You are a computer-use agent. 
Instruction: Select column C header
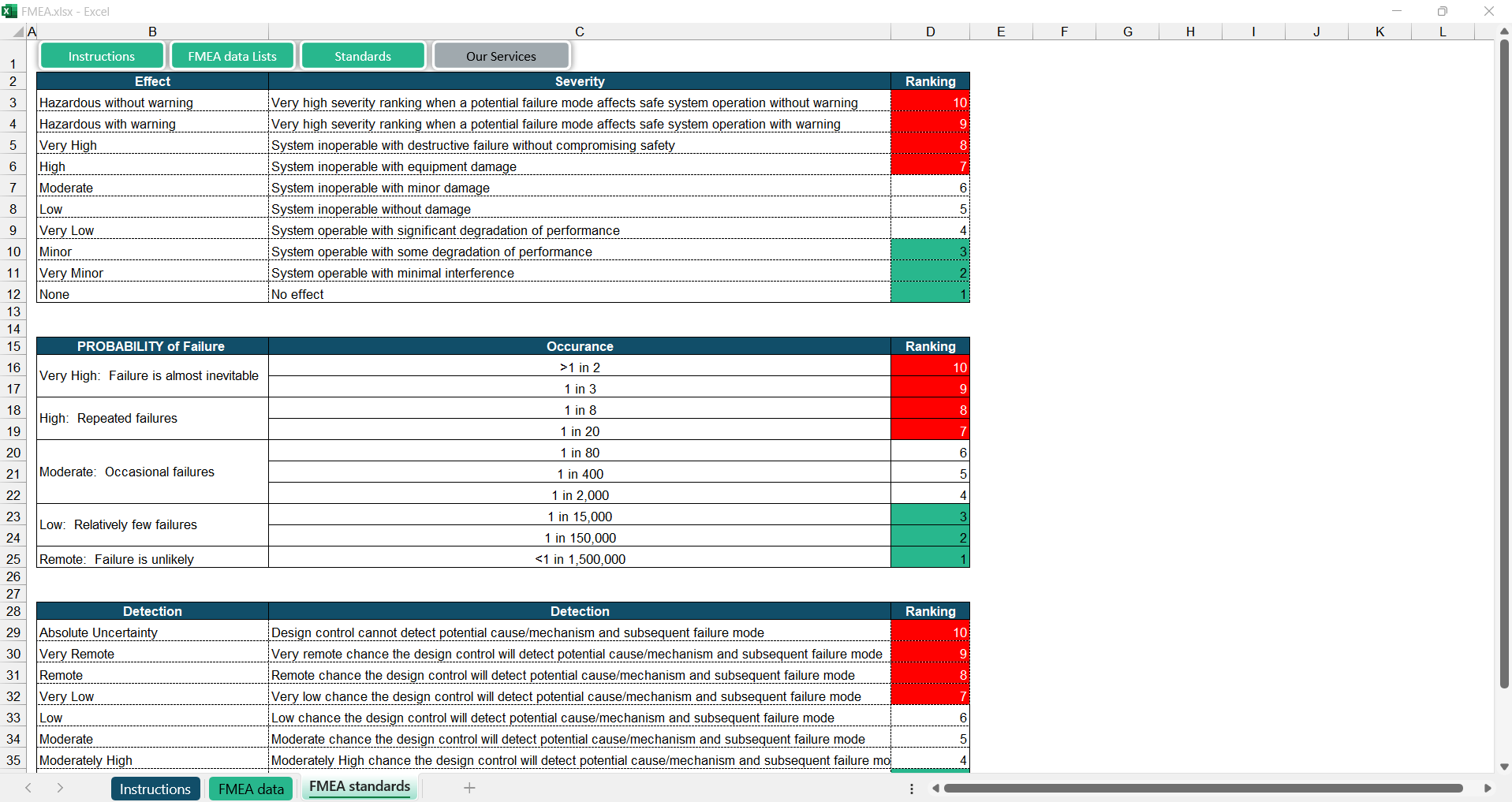click(579, 32)
